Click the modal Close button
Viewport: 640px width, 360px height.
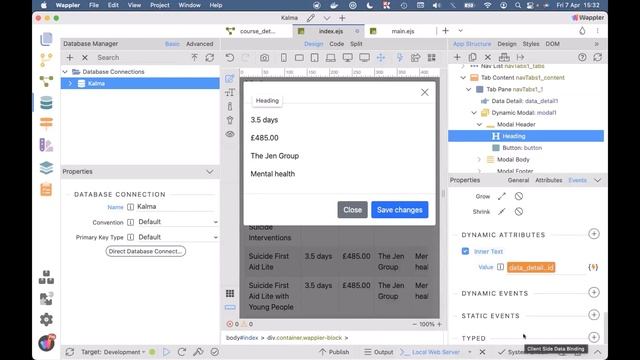[352, 210]
